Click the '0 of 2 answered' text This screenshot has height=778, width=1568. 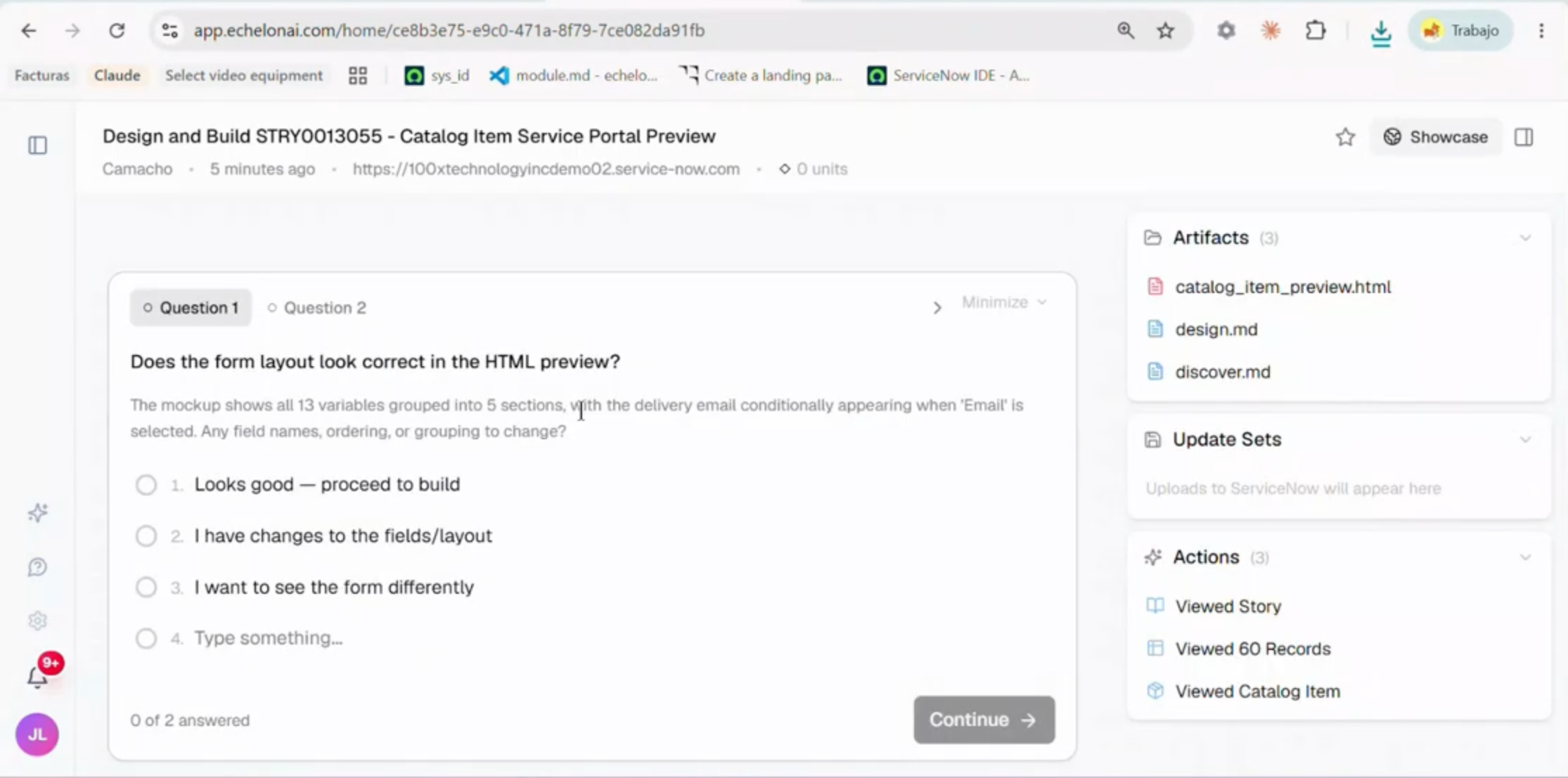click(190, 720)
